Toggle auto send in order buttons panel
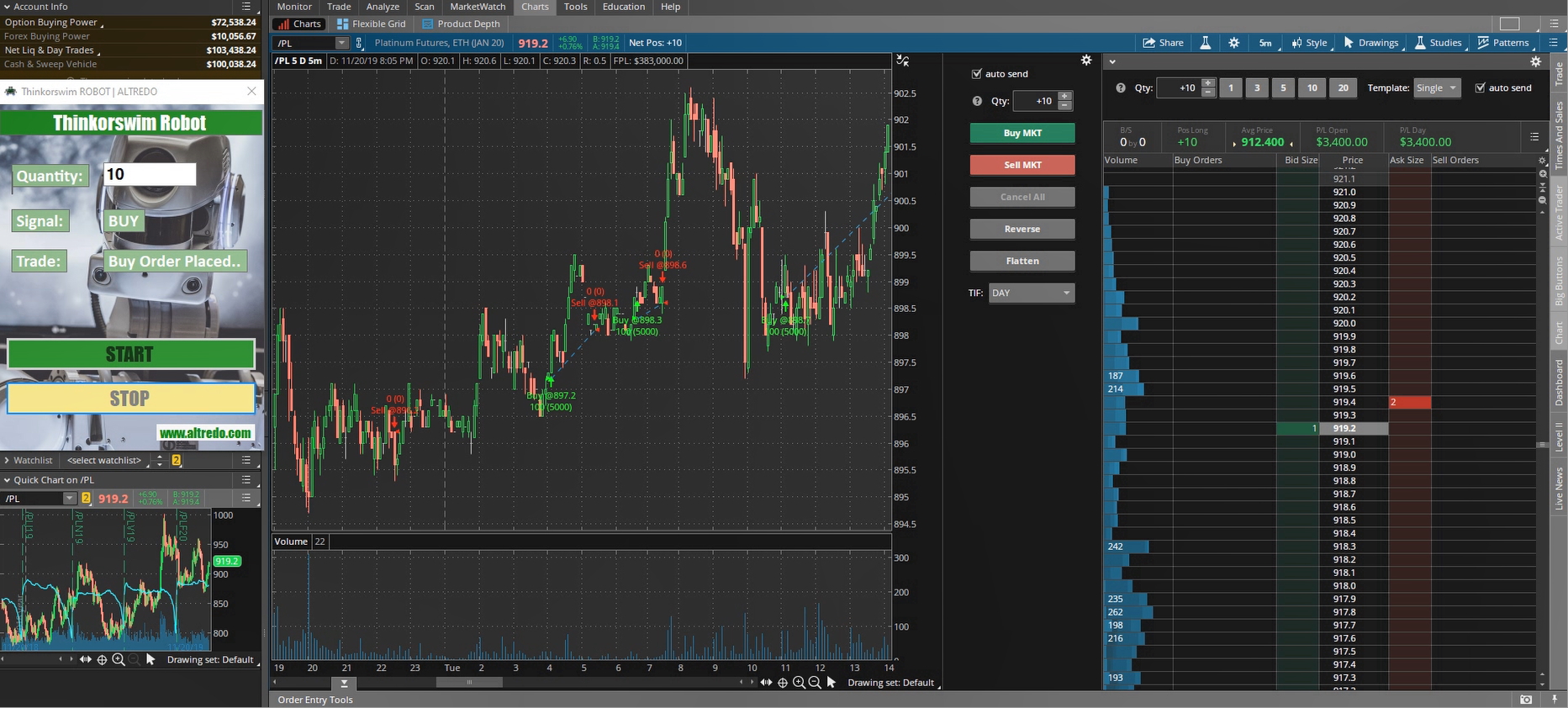This screenshot has height=708, width=1568. click(x=976, y=74)
